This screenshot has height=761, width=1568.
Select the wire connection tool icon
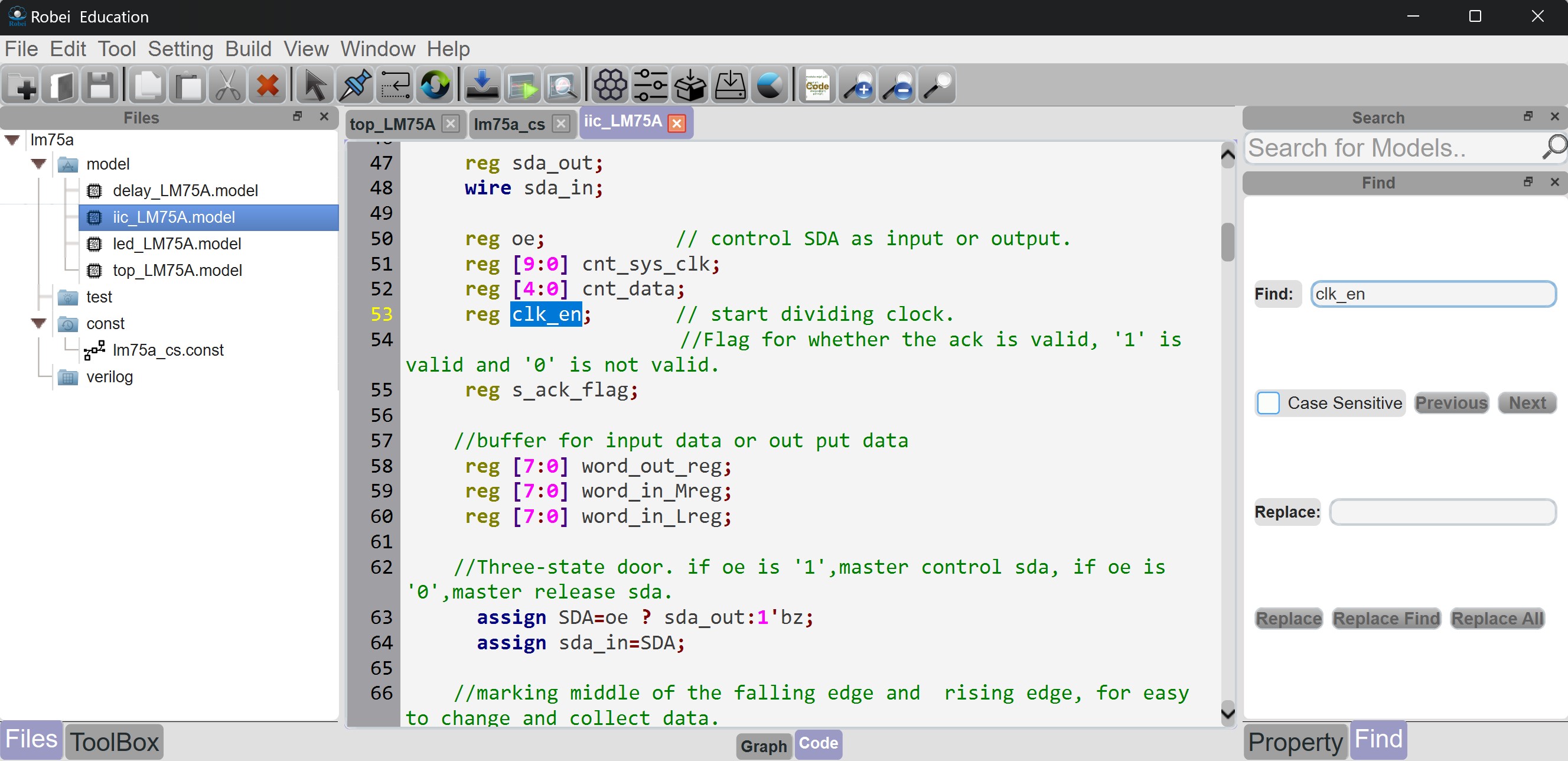(x=395, y=85)
